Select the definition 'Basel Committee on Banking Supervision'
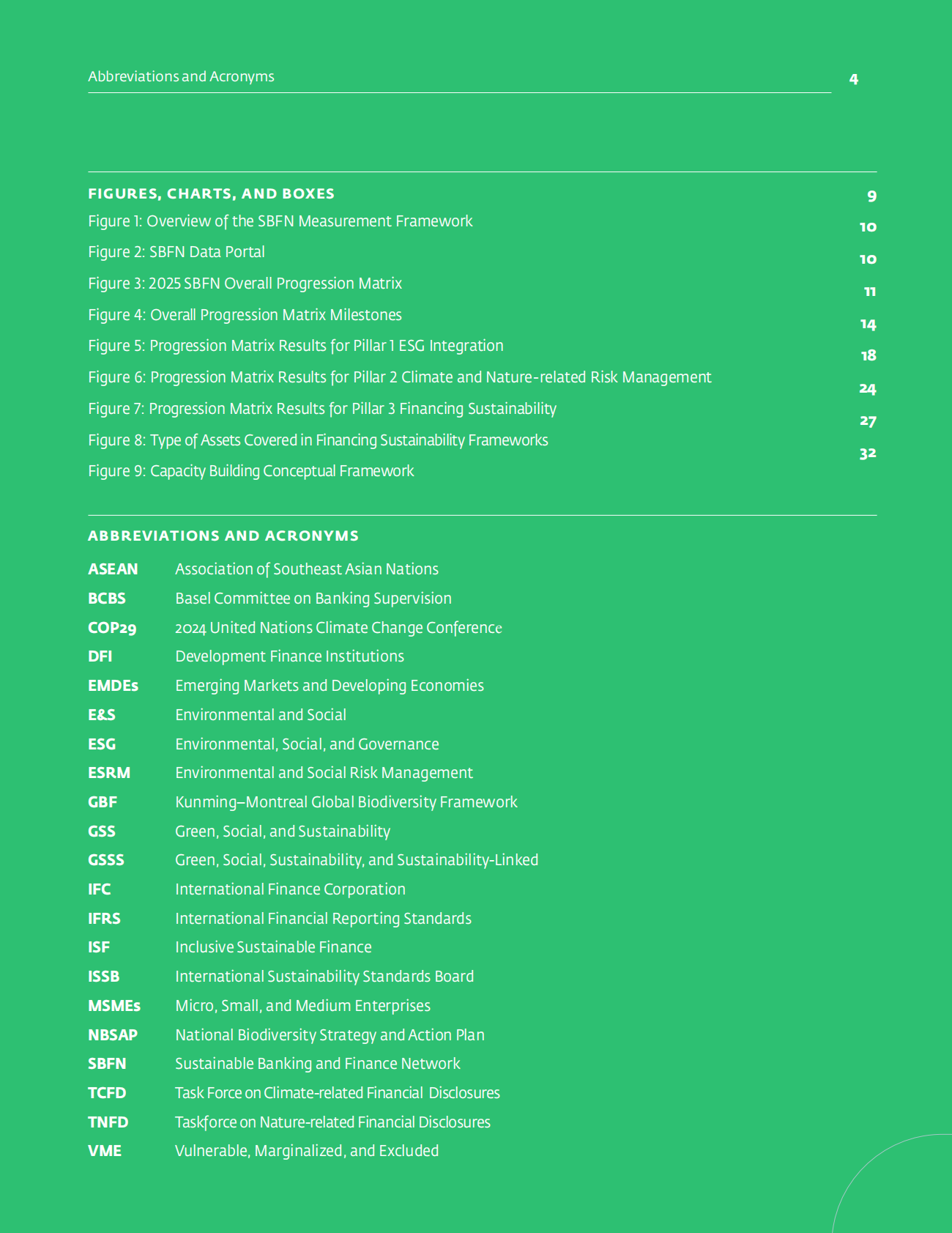The height and width of the screenshot is (1233, 952). [x=313, y=599]
